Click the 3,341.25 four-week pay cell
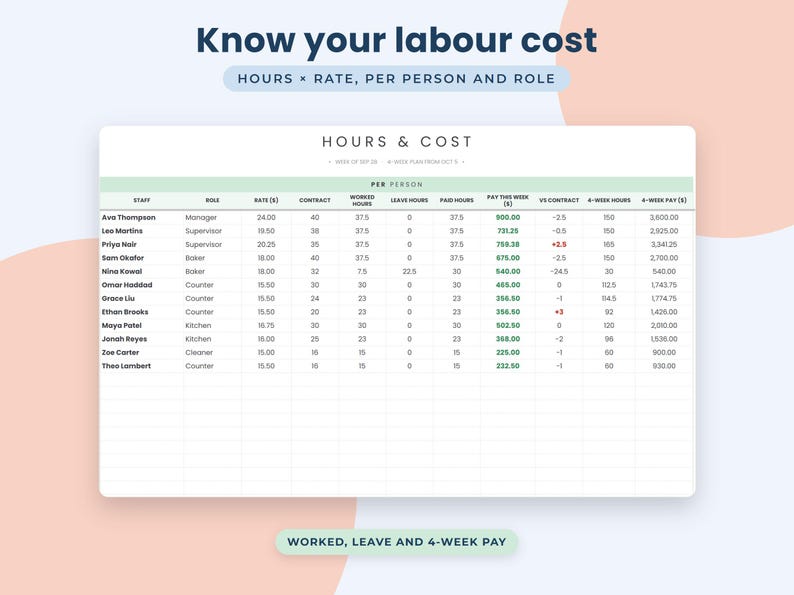The image size is (794, 595). [x=664, y=245]
